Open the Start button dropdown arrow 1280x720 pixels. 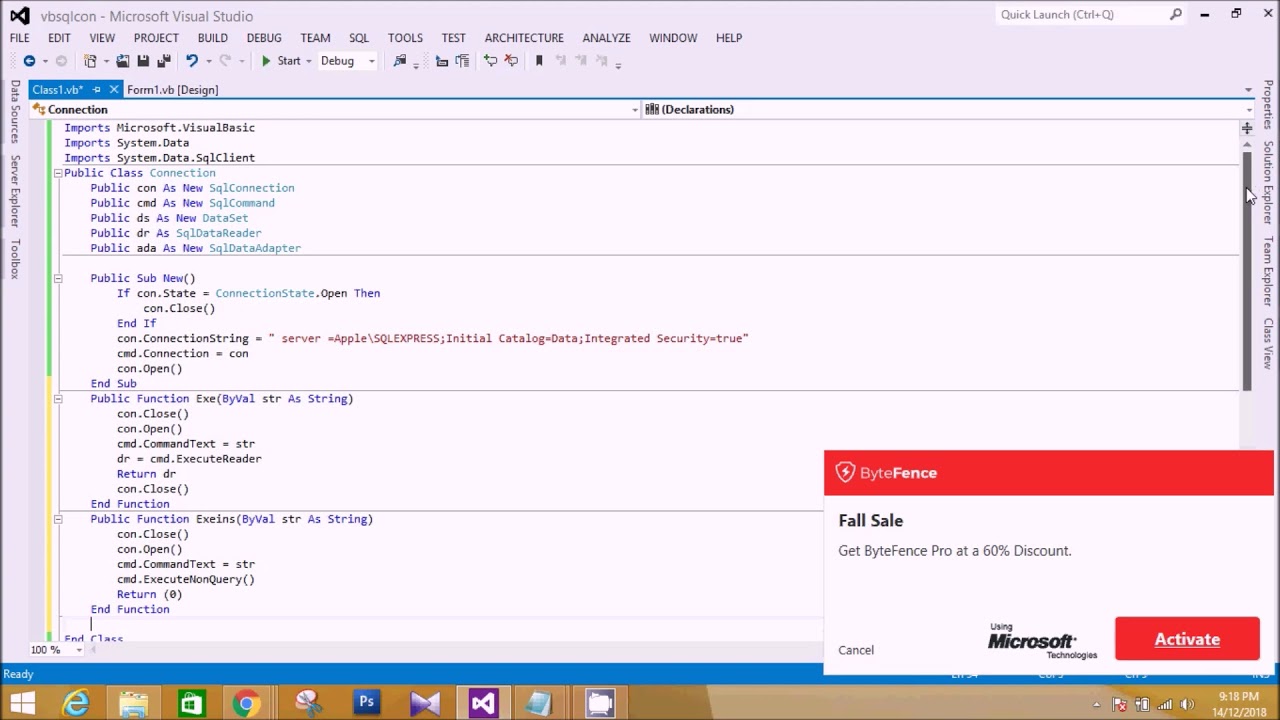tap(308, 61)
